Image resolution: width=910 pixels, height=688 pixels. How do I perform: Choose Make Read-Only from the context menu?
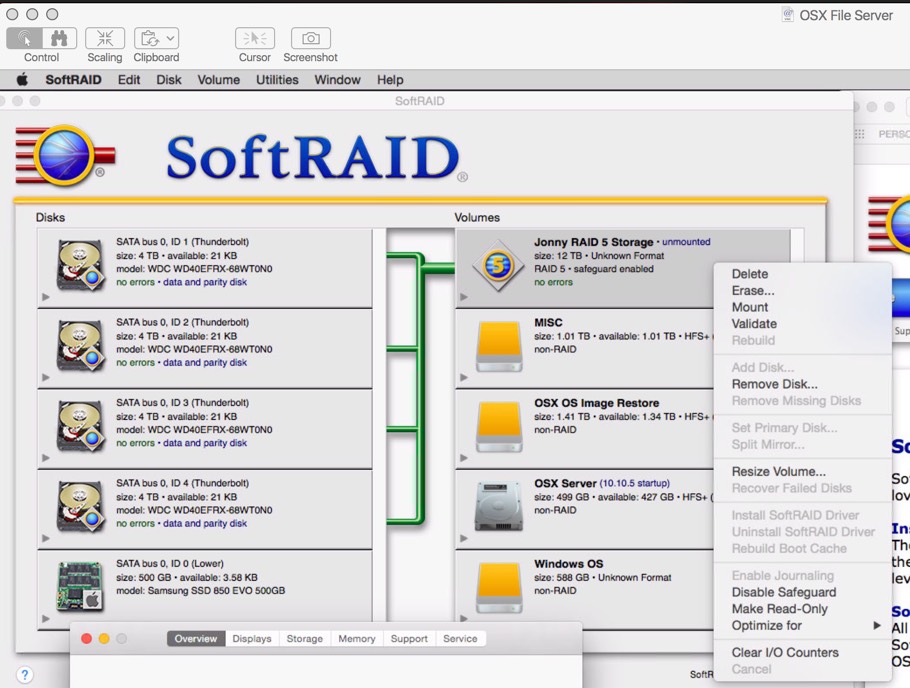coord(803,609)
